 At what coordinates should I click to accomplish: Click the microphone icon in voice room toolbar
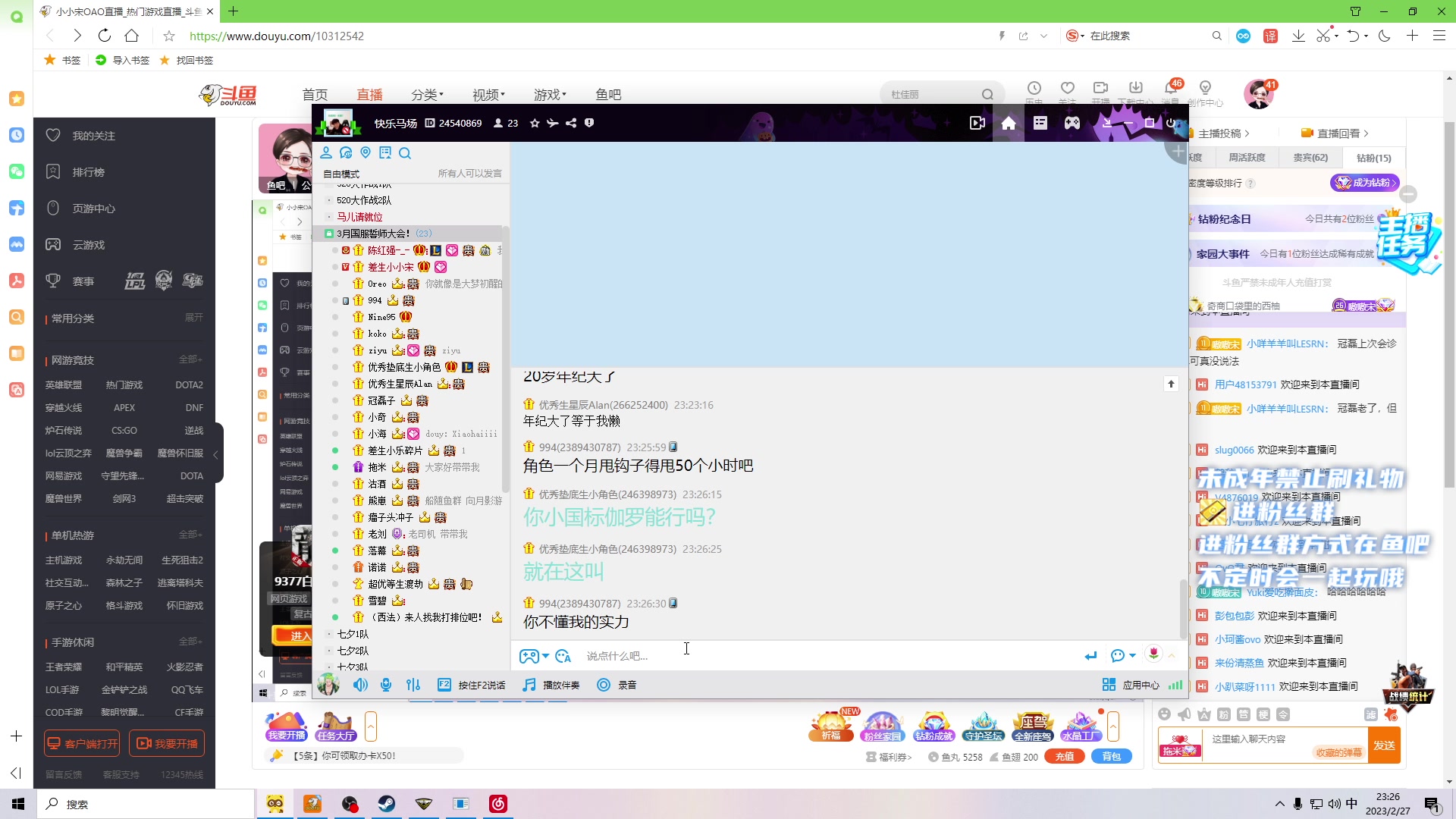coord(386,684)
